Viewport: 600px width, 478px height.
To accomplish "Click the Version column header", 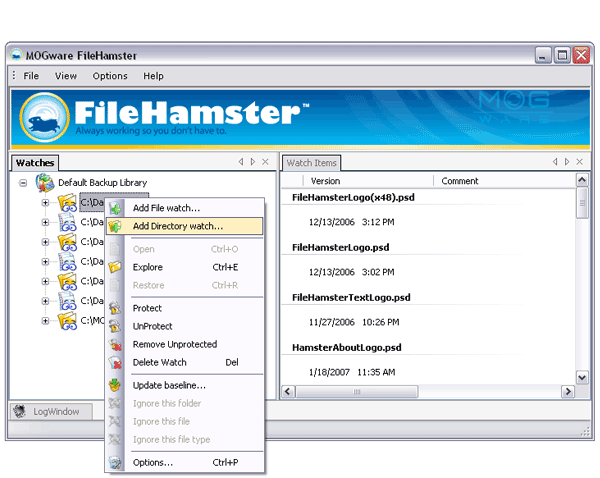I will [368, 181].
